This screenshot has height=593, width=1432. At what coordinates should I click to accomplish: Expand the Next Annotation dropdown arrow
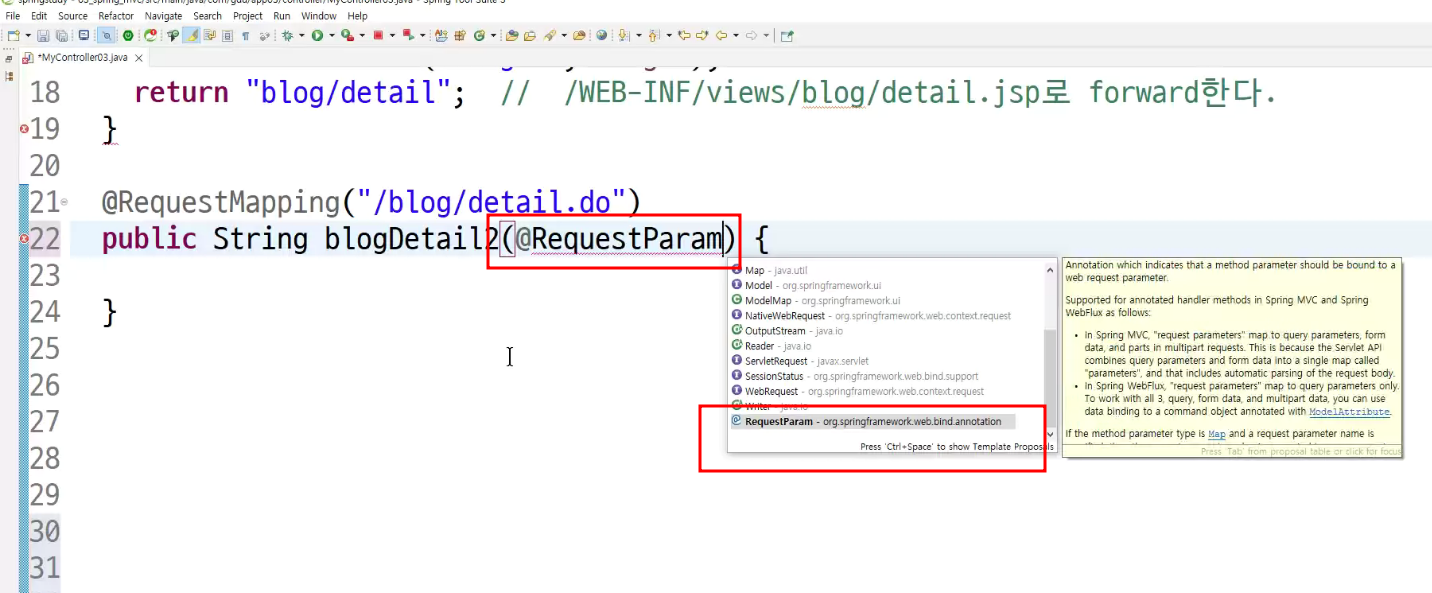(639, 35)
